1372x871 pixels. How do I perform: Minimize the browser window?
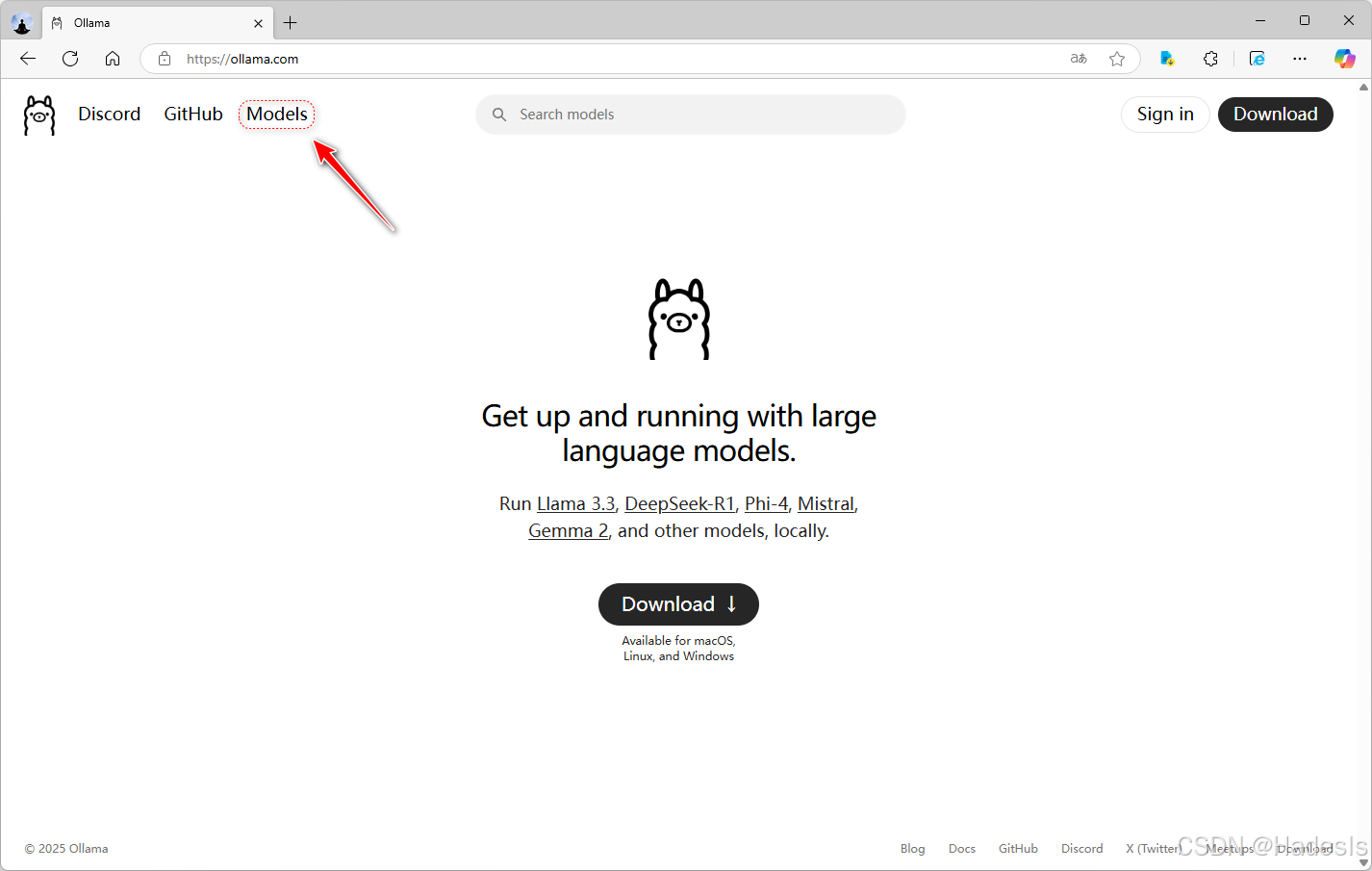[1260, 20]
